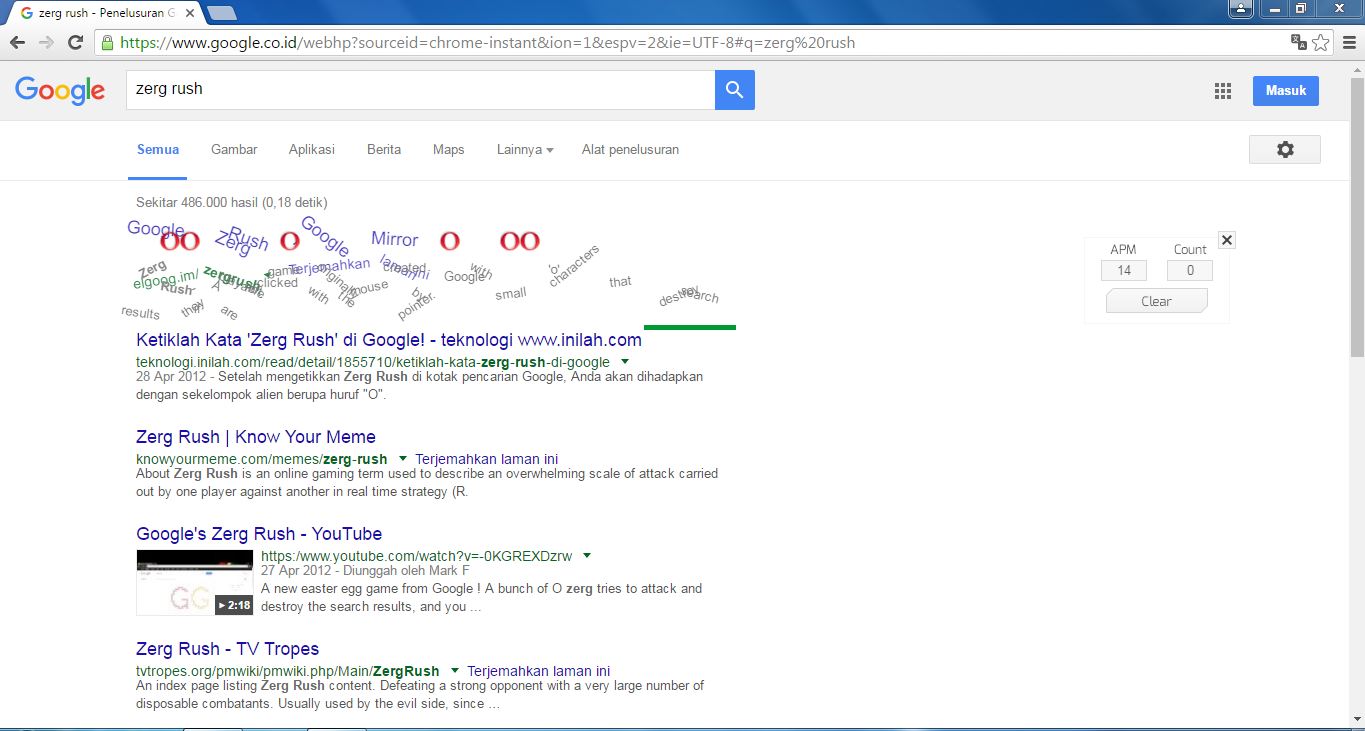Screen dimensions: 1365x731
Task: Click the Masuk sign-in button
Action: (1286, 90)
